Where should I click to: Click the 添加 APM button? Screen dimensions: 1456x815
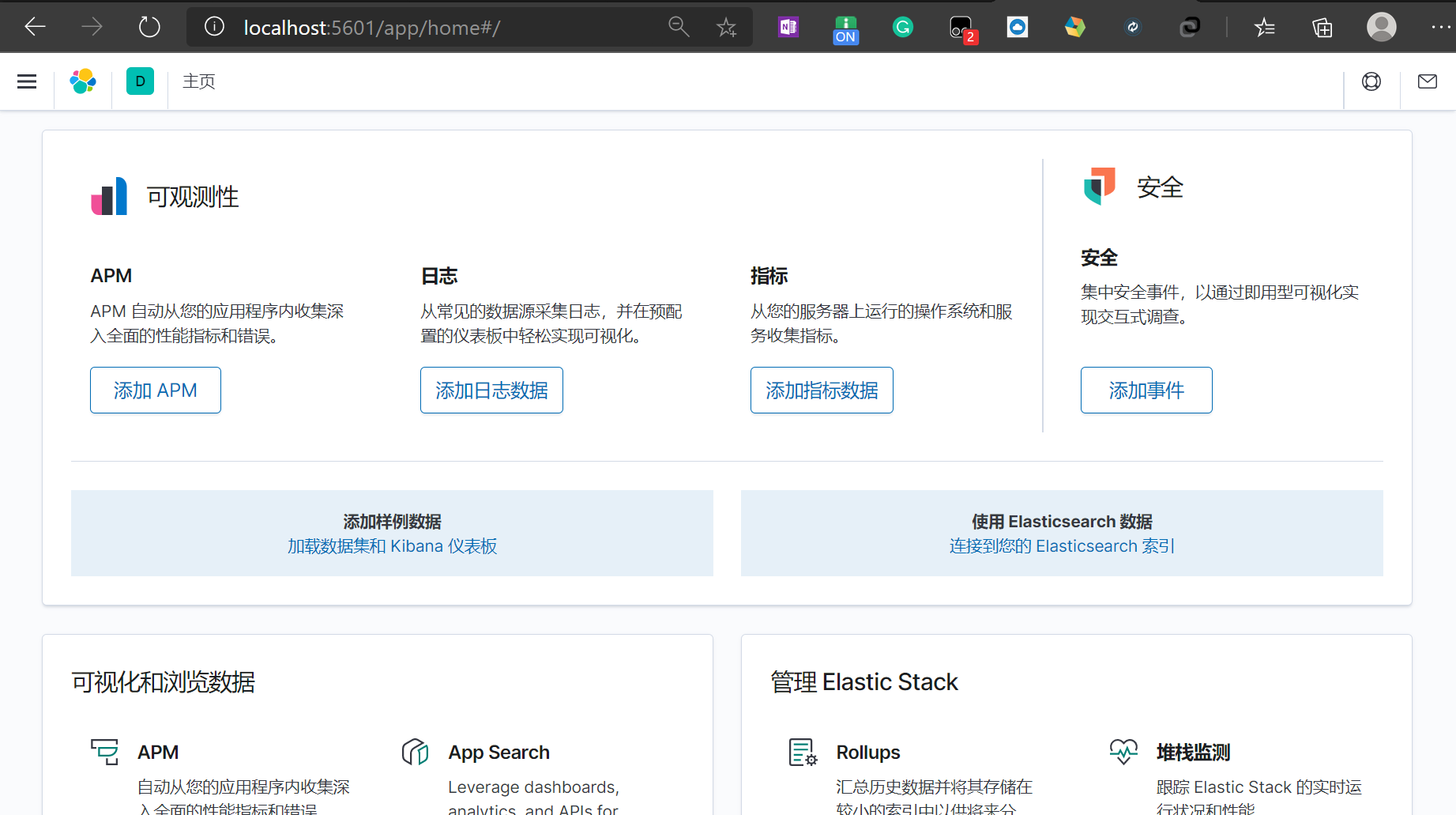156,390
